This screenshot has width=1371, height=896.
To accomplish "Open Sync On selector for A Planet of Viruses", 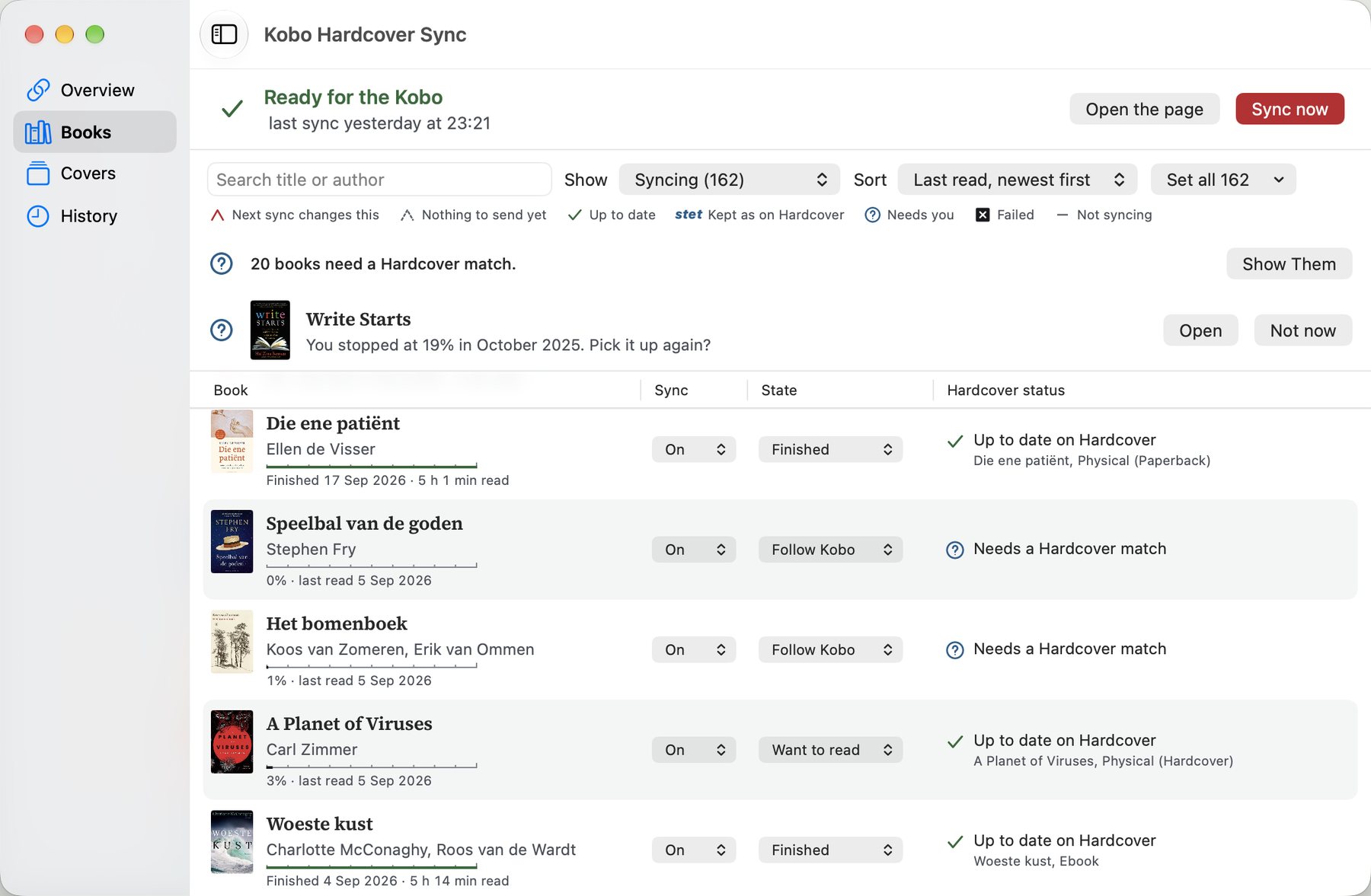I will pyautogui.click(x=694, y=750).
